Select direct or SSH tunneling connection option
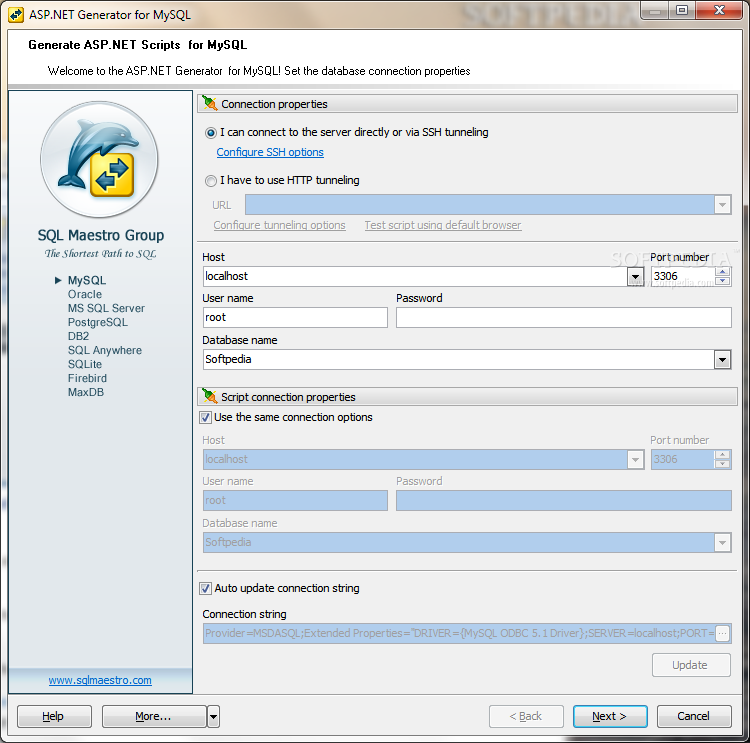The height and width of the screenshot is (743, 750). (210, 133)
